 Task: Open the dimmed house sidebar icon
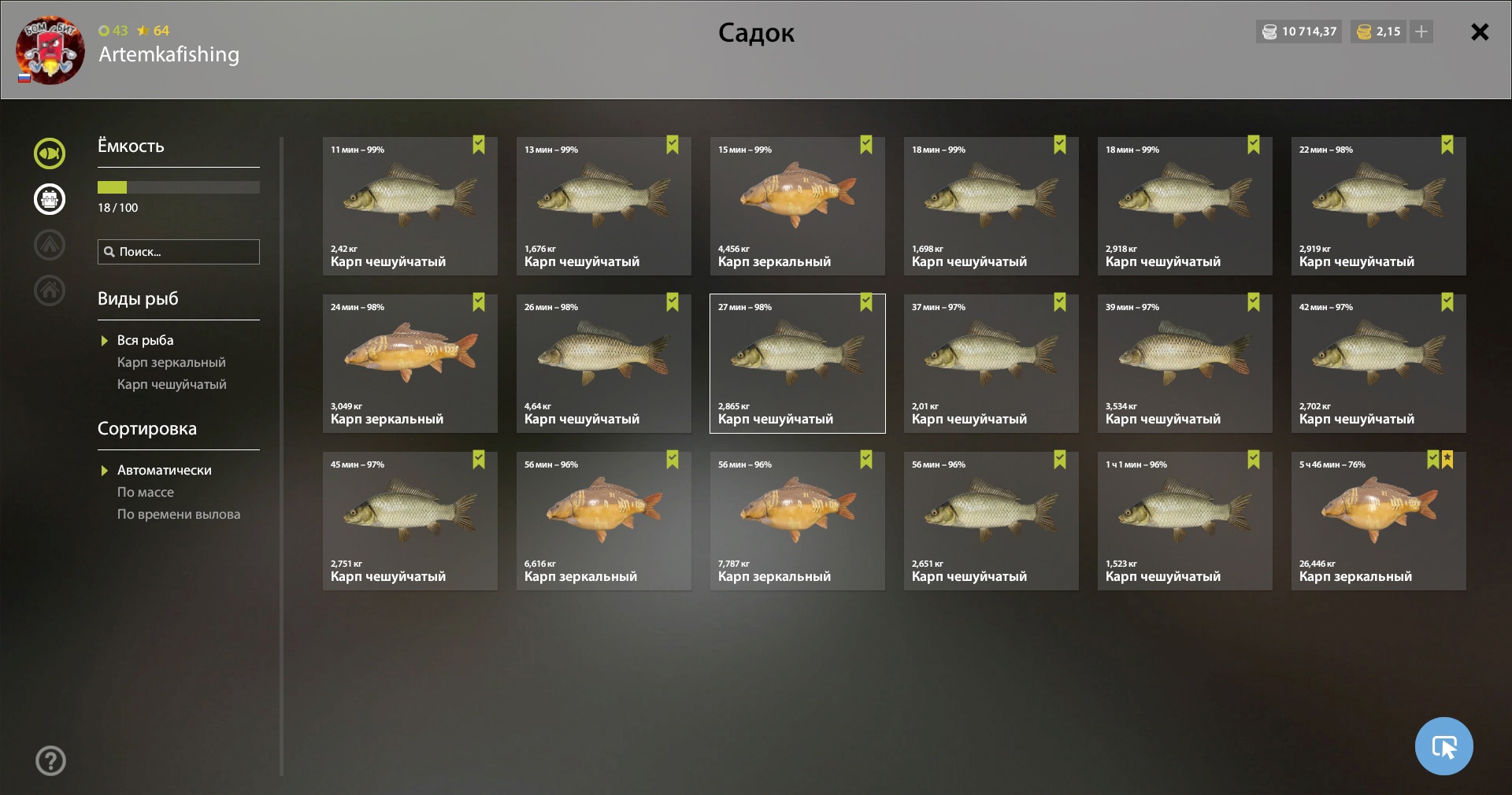point(49,290)
